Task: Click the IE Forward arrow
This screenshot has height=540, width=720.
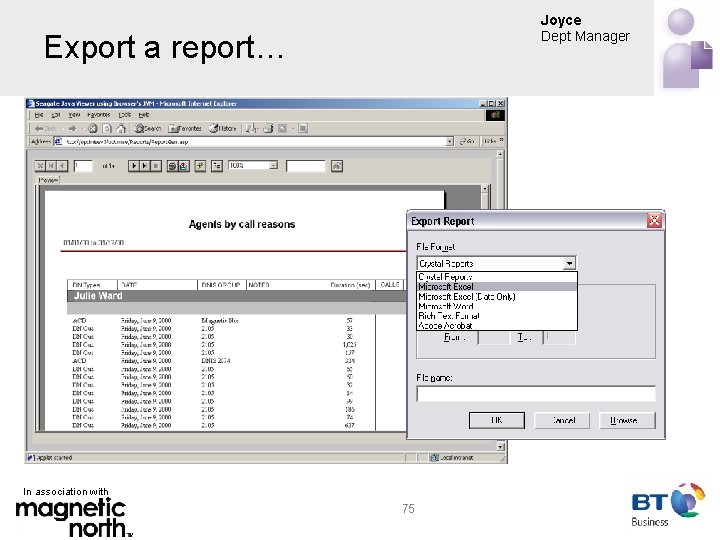Action: 72,129
